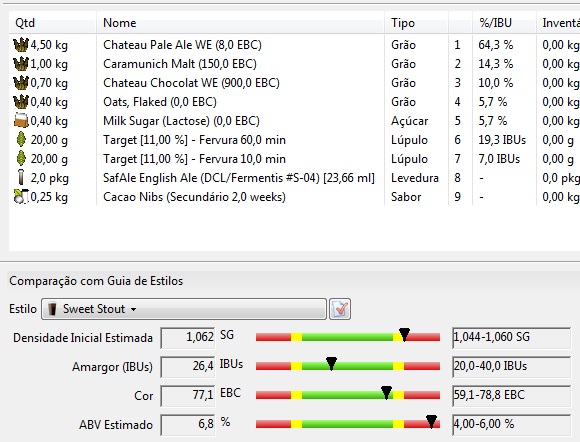Screen dimensions: 580x442
Task: Select the Cacao Nibs flavor icon
Action: point(21,197)
